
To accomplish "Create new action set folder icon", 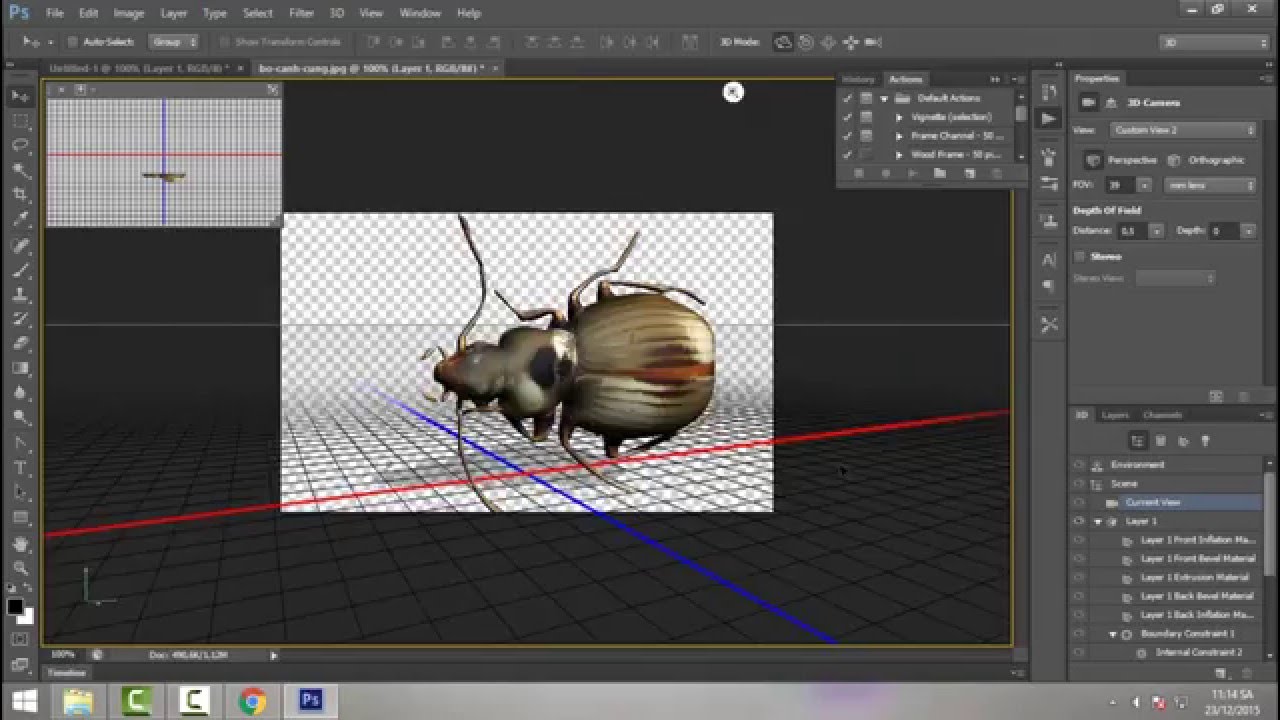I will coord(940,174).
